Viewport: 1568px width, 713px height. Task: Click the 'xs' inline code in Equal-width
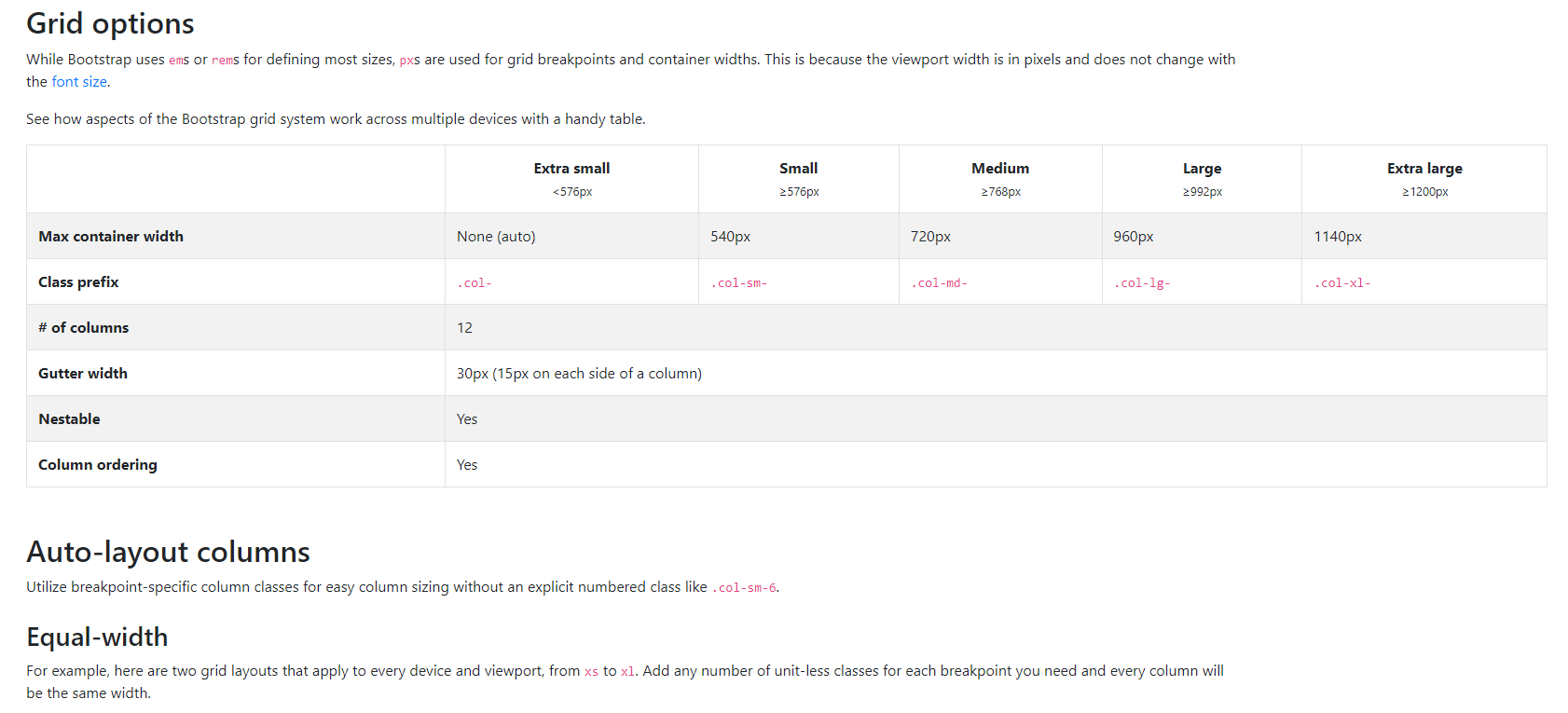click(x=591, y=672)
